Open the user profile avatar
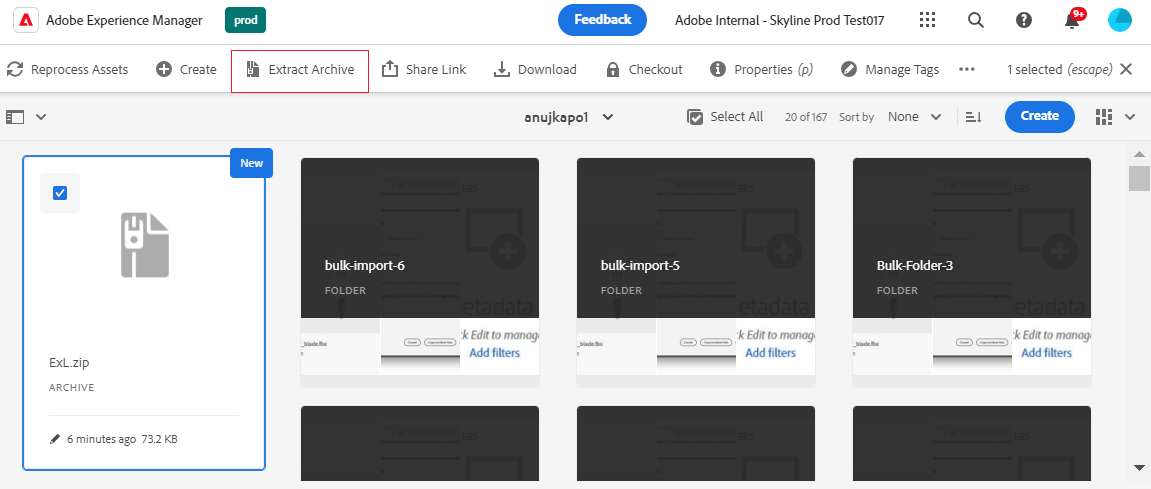1151x489 pixels. 1120,20
